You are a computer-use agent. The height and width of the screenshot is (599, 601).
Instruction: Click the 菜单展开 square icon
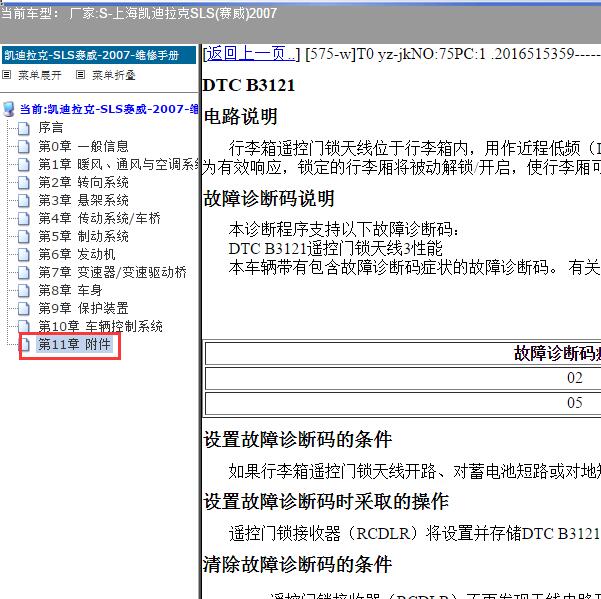pos(7,75)
